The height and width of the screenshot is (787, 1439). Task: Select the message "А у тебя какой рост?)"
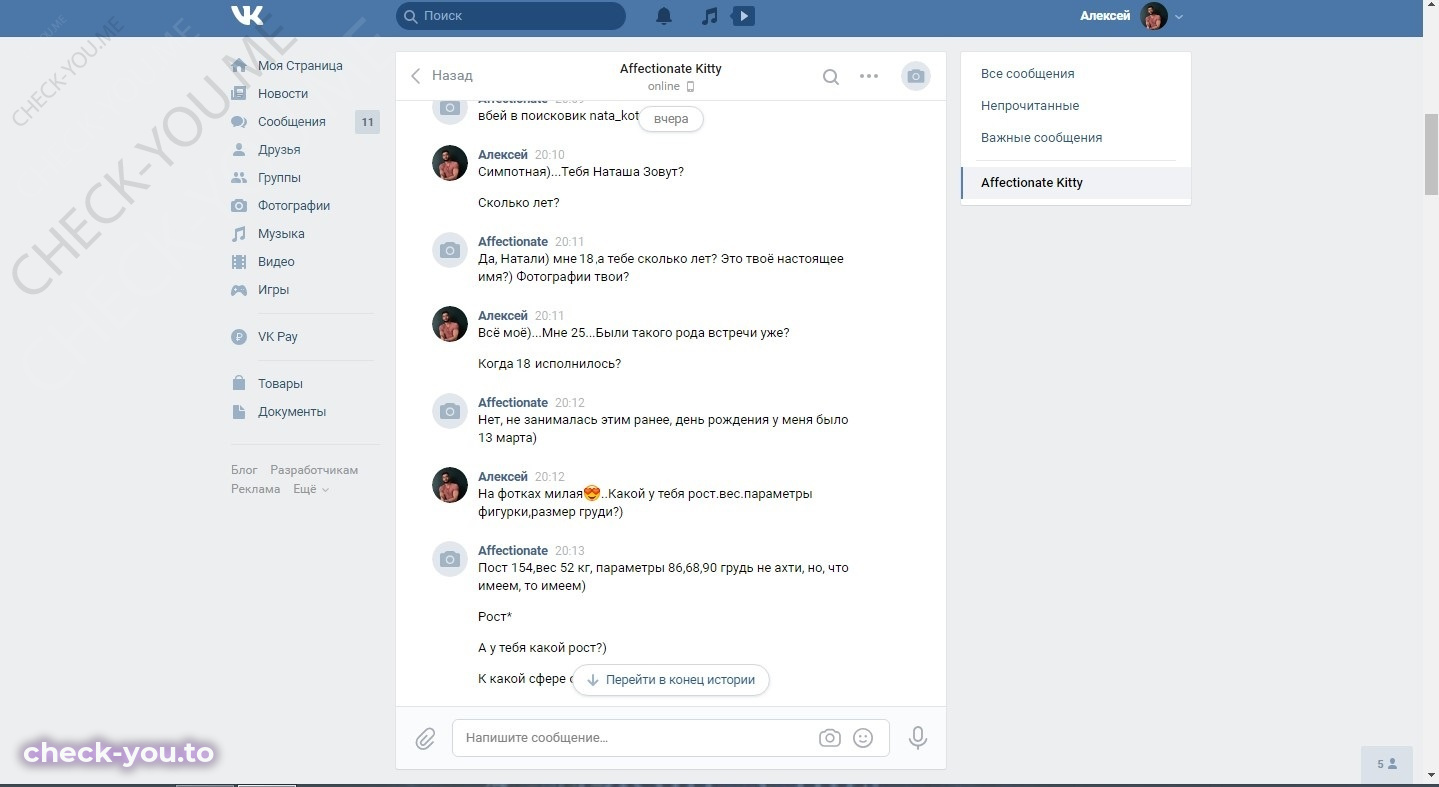pyautogui.click(x=543, y=648)
